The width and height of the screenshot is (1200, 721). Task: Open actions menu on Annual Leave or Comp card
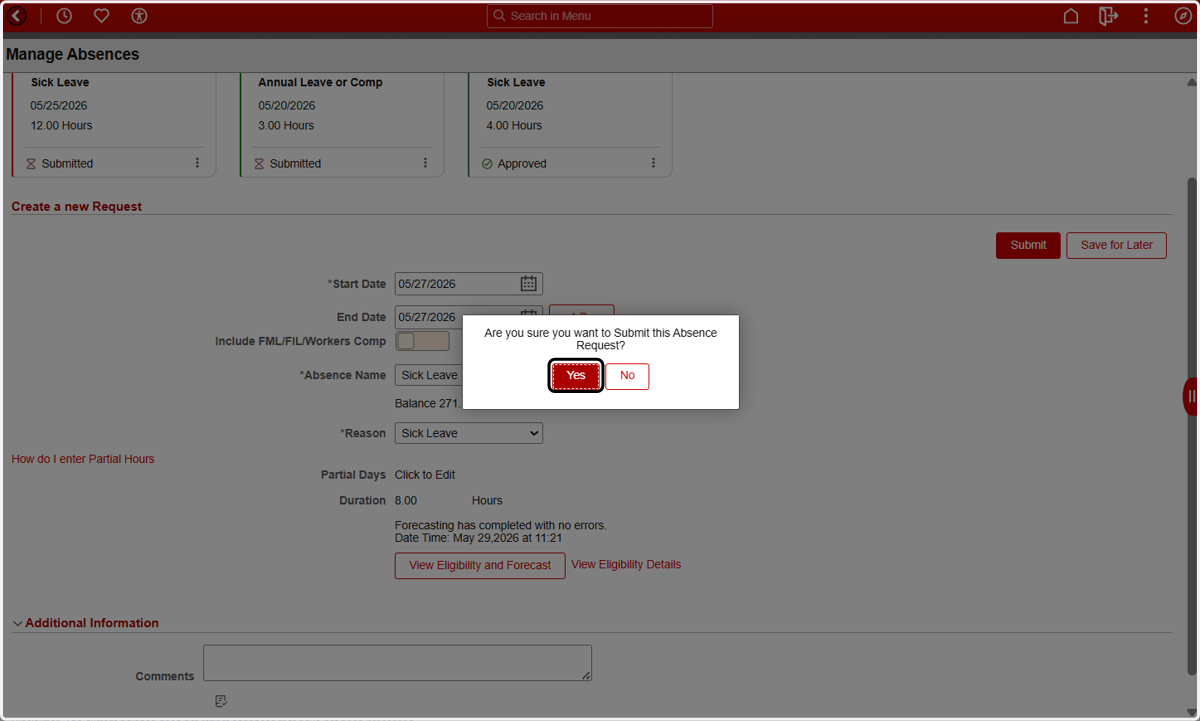click(425, 163)
